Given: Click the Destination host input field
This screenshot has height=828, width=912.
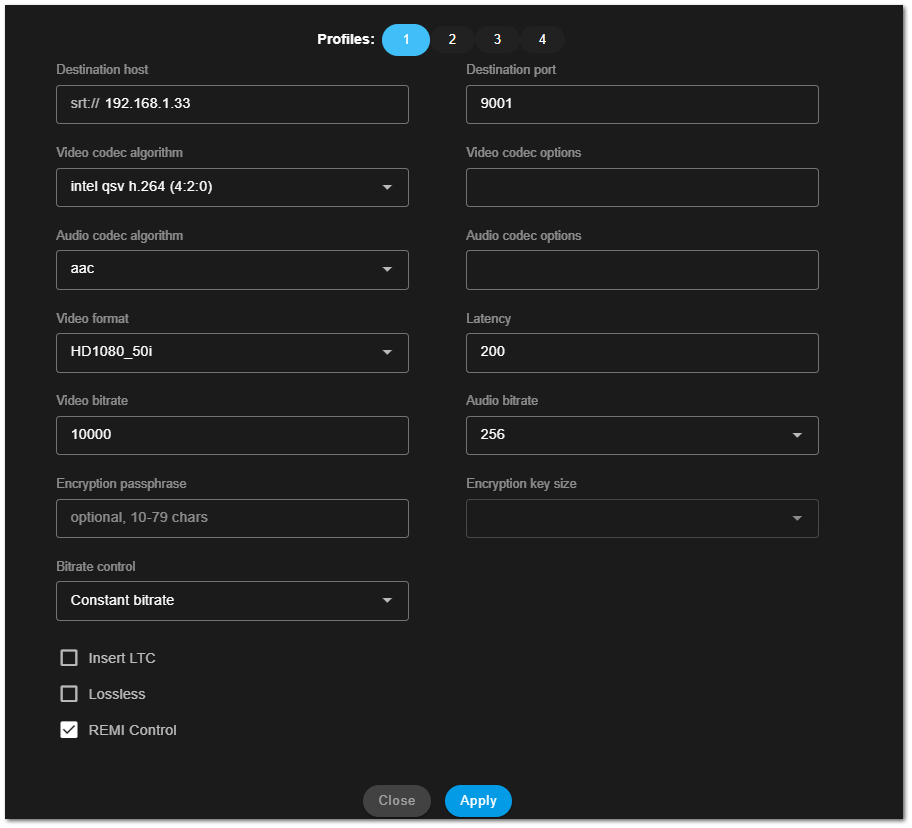Looking at the screenshot, I should tap(232, 104).
